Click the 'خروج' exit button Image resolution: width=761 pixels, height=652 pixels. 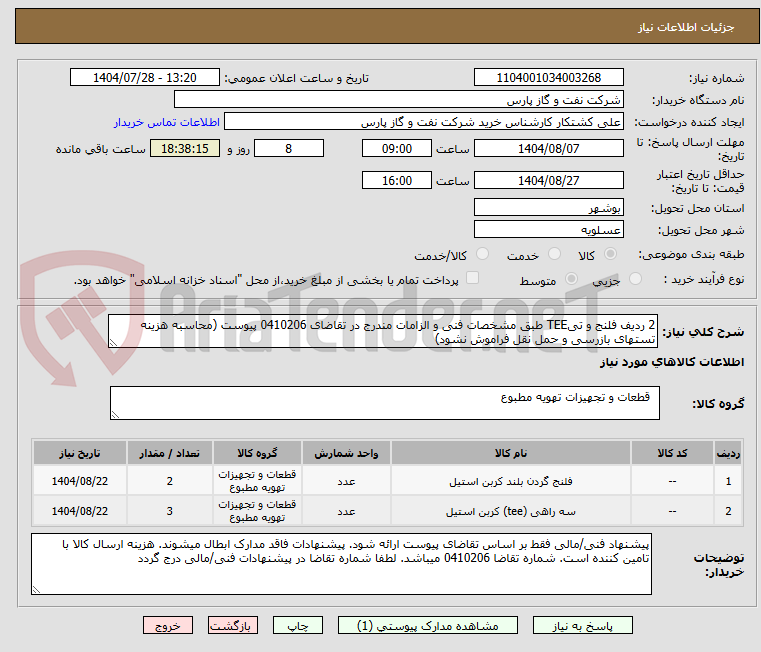click(167, 625)
